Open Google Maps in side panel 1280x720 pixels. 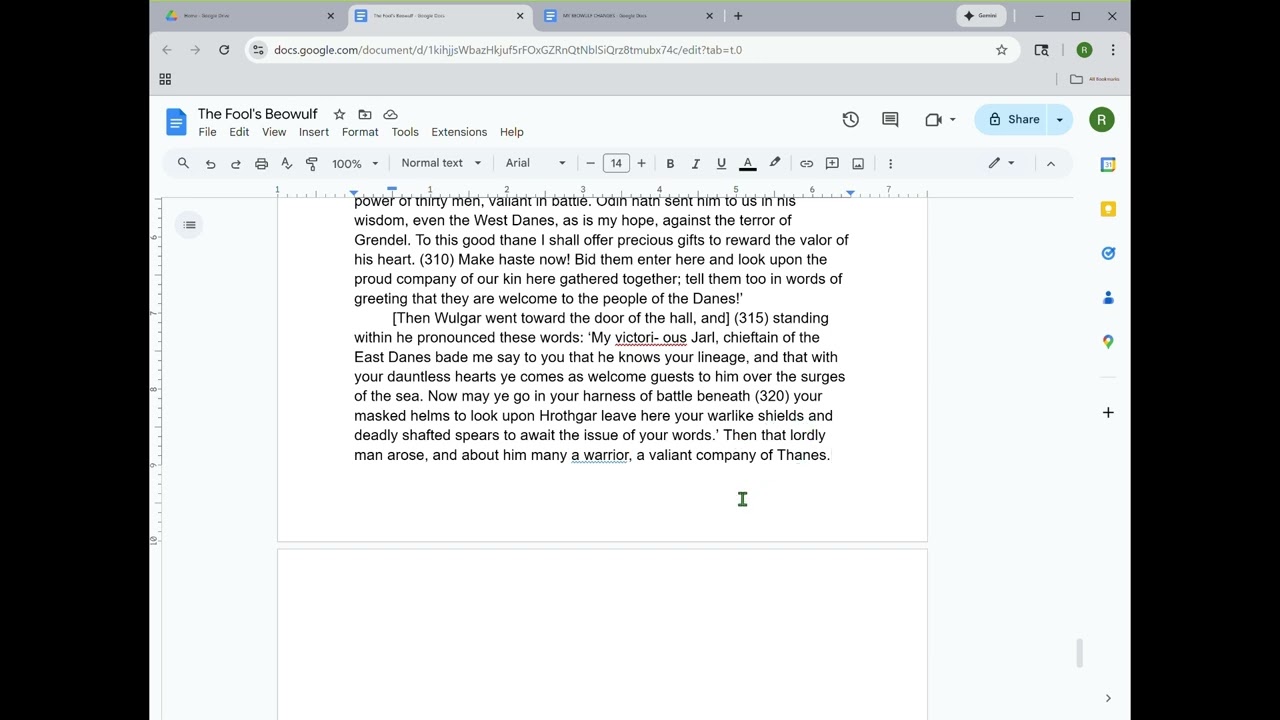click(1108, 342)
